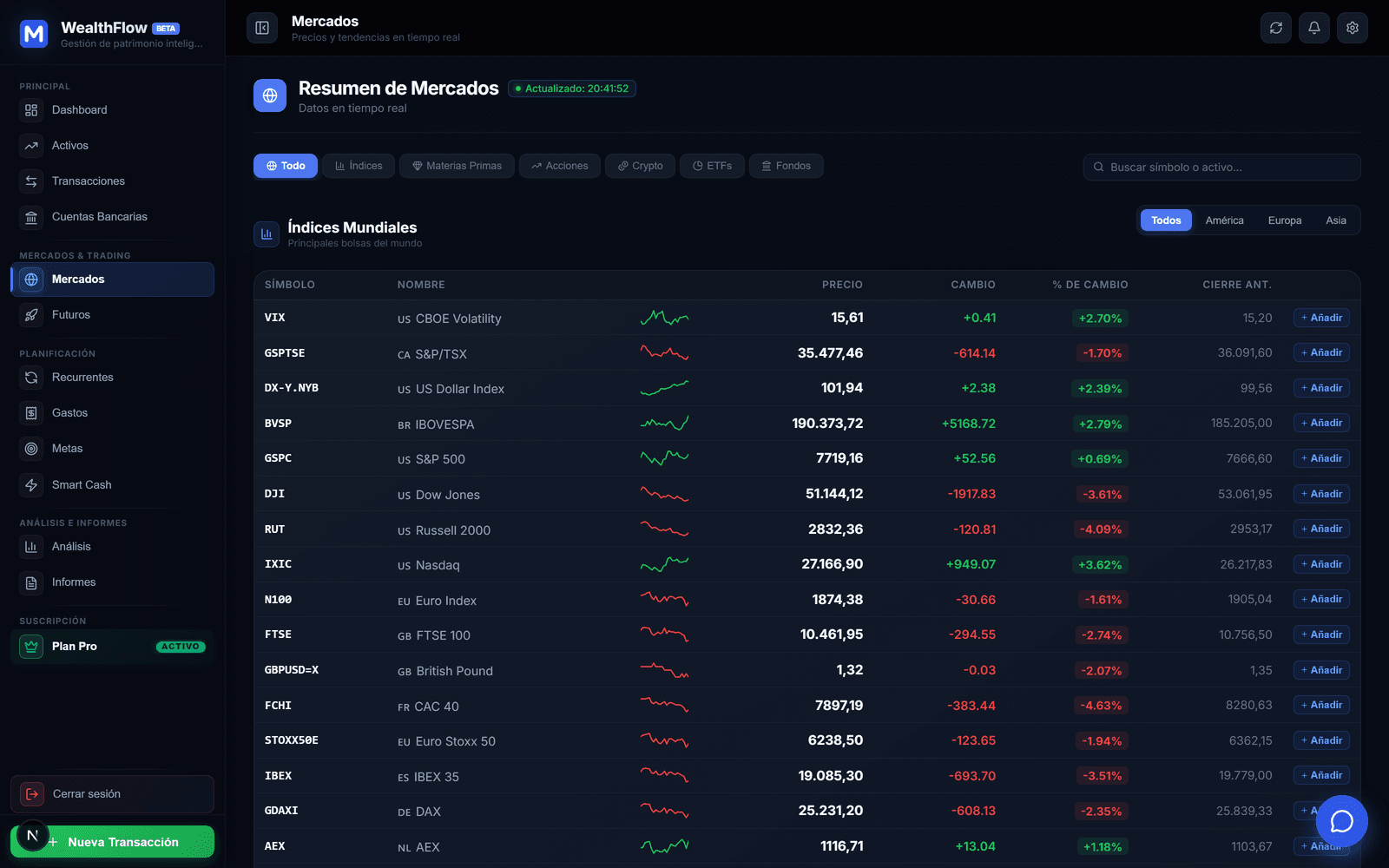
Task: Add VIX with the Añadir button
Action: (1321, 318)
